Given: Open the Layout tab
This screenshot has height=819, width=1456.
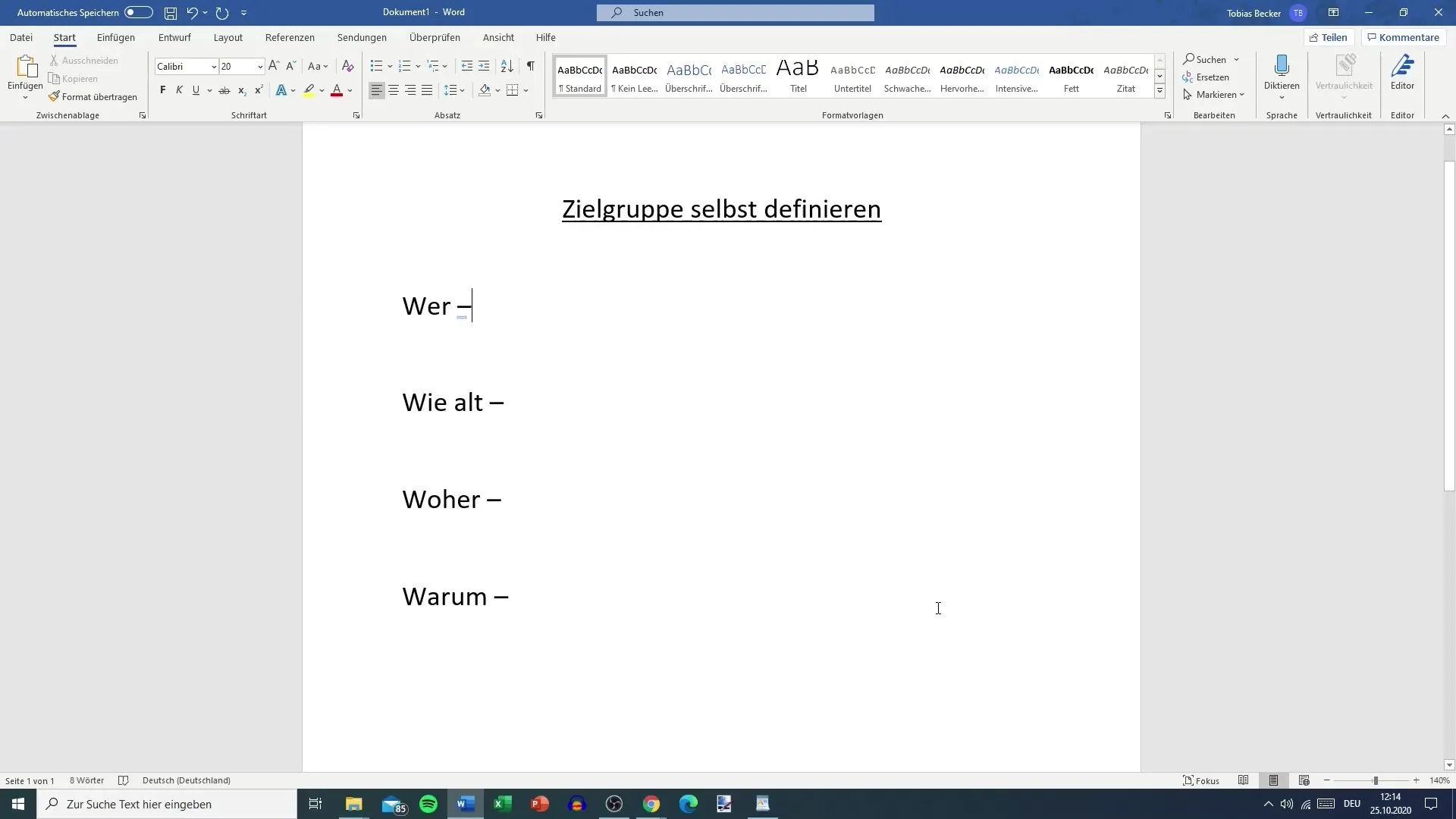Looking at the screenshot, I should pos(228,37).
